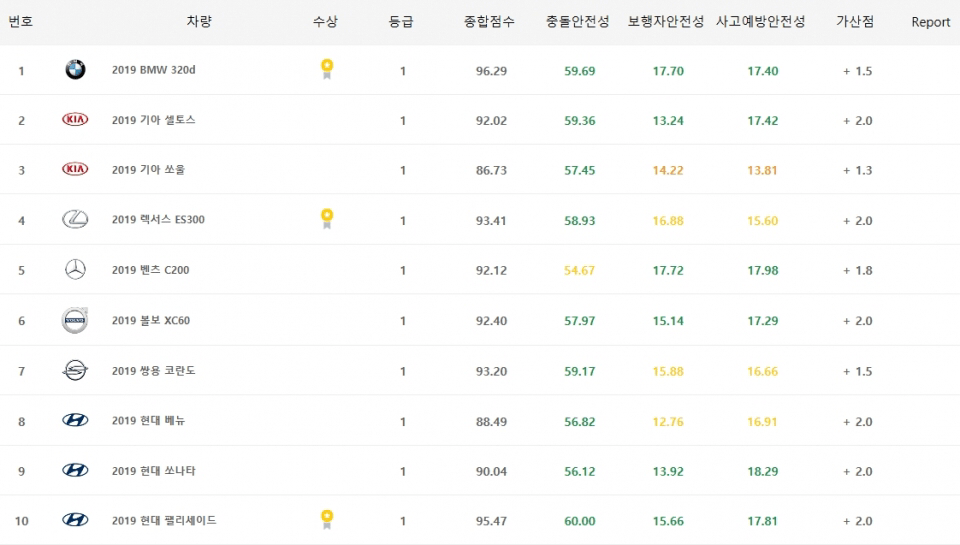This screenshot has height=545, width=960.
Task: Click the Kia logo in the 셀토스 row
Action: pos(75,119)
